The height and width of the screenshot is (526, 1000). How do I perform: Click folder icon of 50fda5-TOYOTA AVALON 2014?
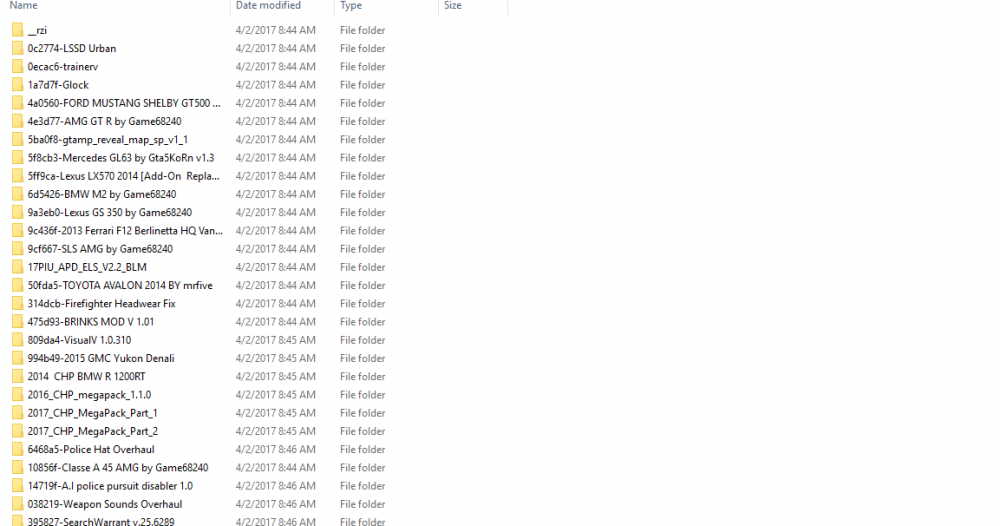17,286
